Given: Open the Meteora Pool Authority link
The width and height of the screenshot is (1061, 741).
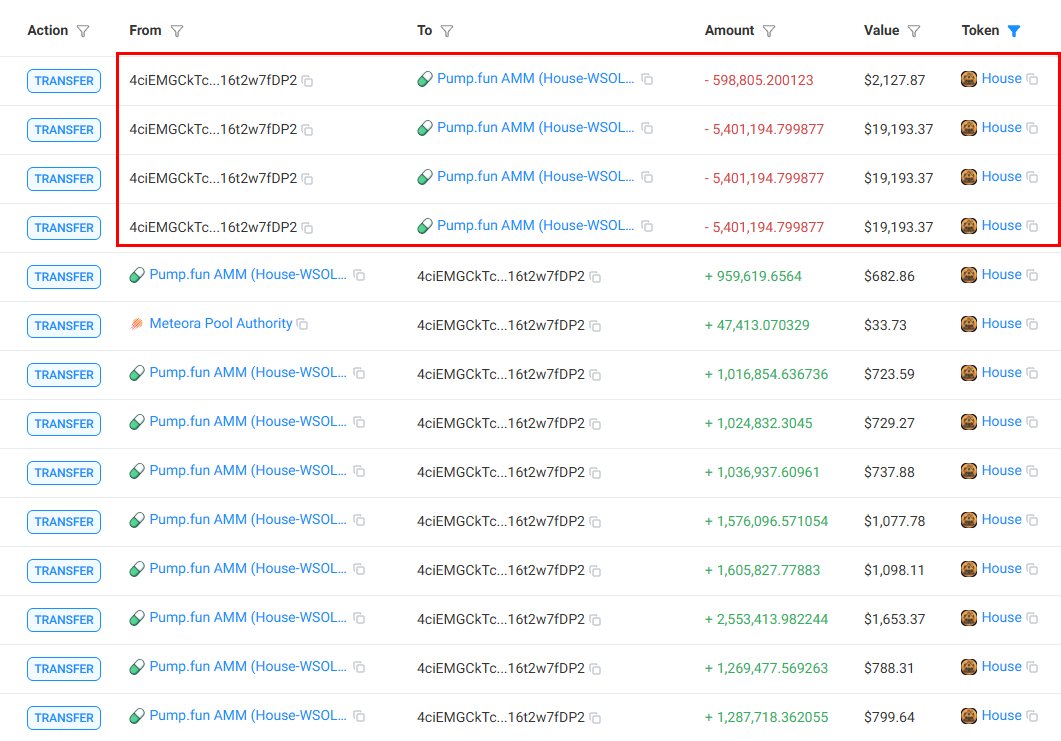Looking at the screenshot, I should (x=220, y=324).
